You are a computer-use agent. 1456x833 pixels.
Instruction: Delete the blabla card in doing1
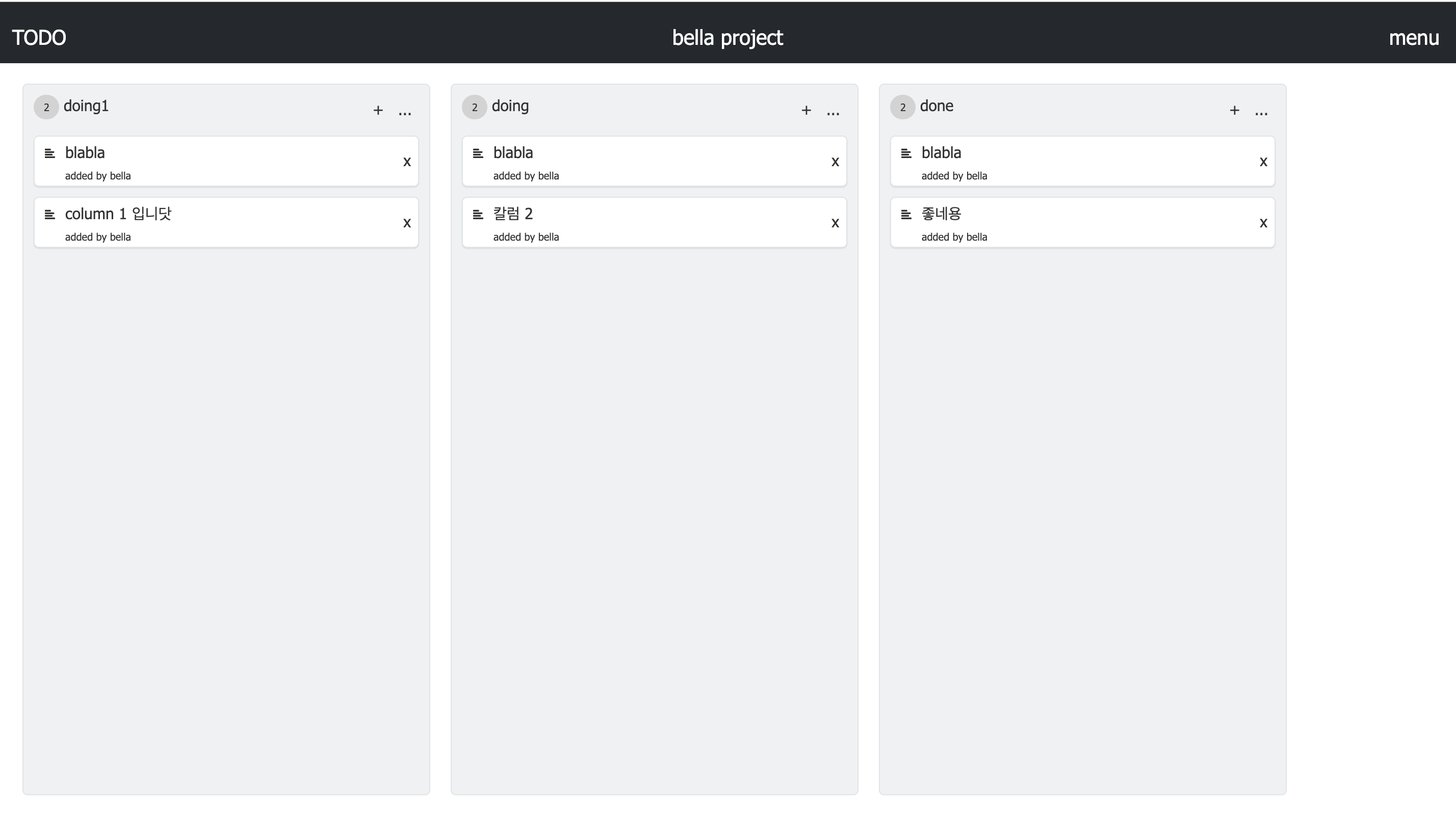pyautogui.click(x=407, y=162)
